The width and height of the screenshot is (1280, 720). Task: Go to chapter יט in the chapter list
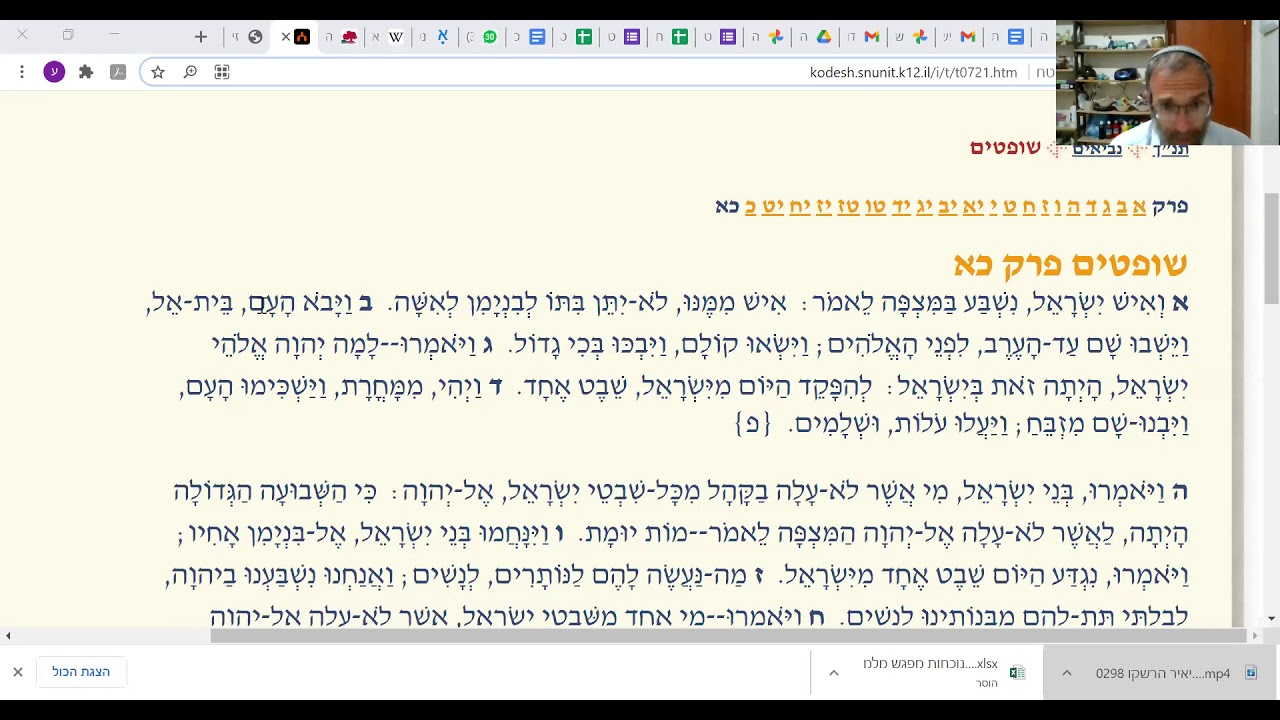pos(774,206)
